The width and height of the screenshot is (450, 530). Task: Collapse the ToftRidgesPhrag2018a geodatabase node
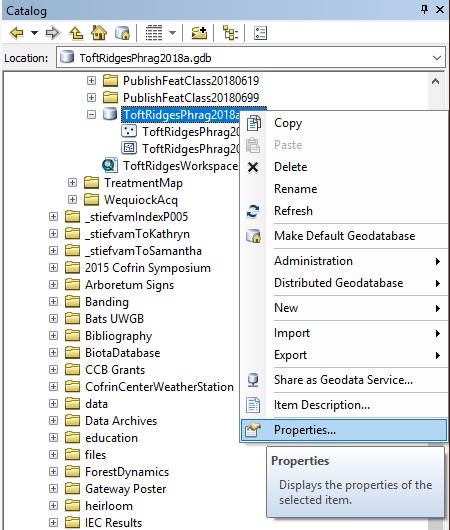[91, 115]
